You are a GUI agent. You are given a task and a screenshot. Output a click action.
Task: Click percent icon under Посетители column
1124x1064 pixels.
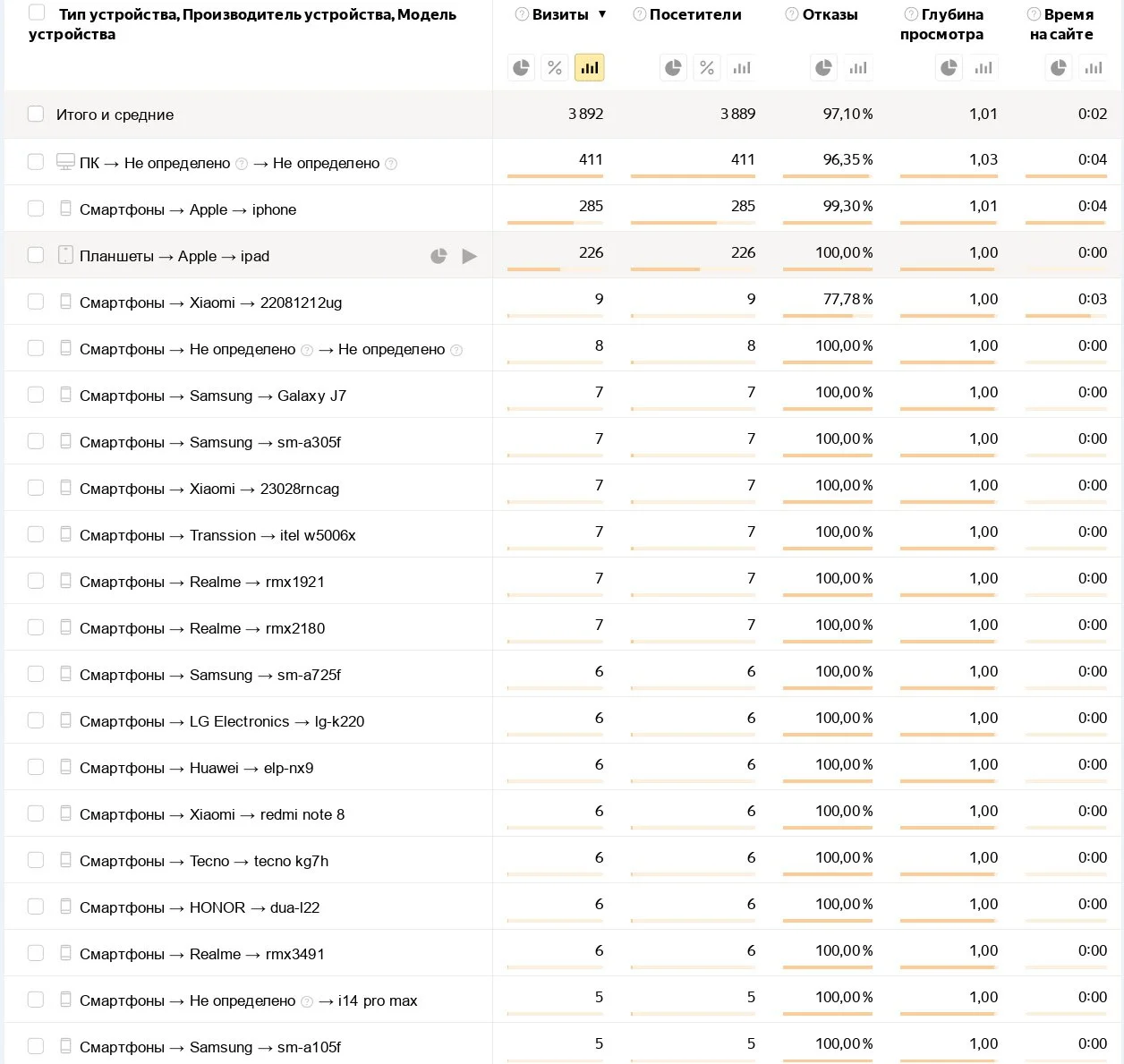pos(707,68)
